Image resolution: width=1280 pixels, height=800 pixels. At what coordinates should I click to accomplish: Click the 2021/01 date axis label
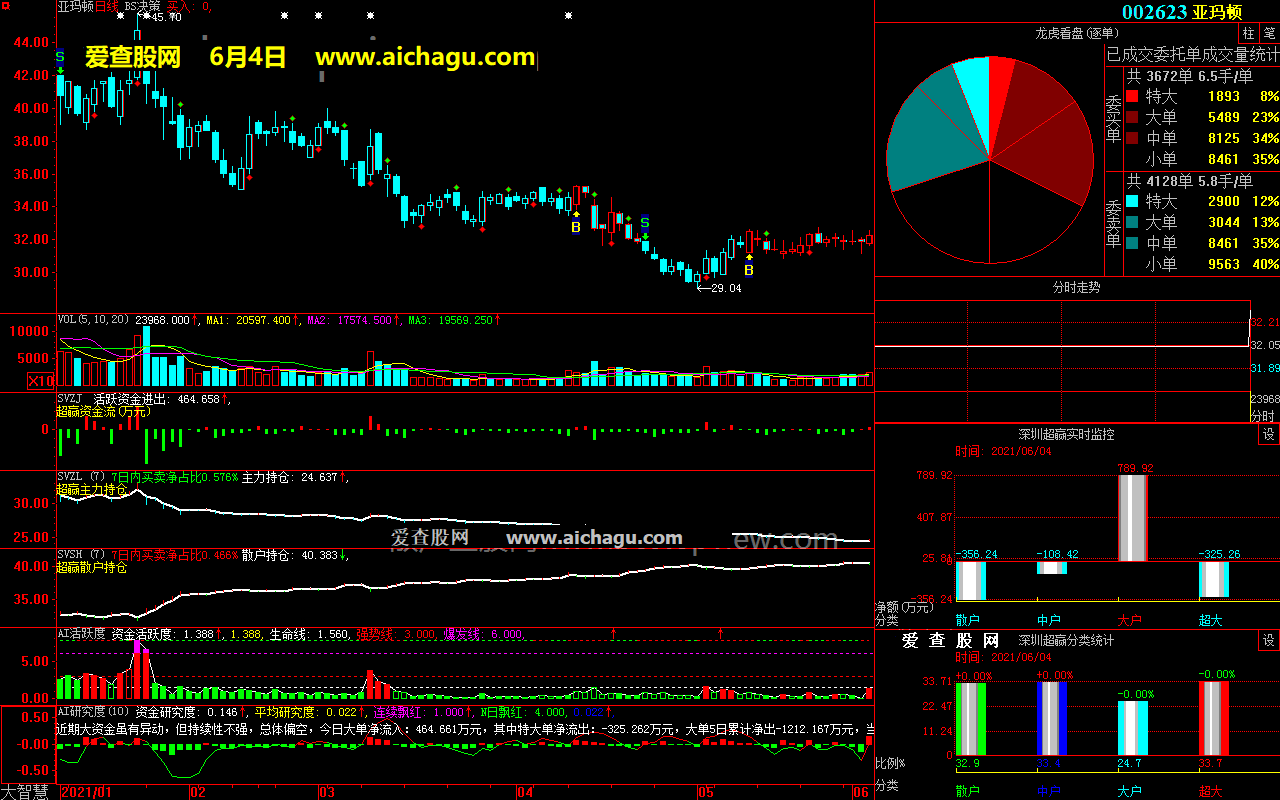88,792
